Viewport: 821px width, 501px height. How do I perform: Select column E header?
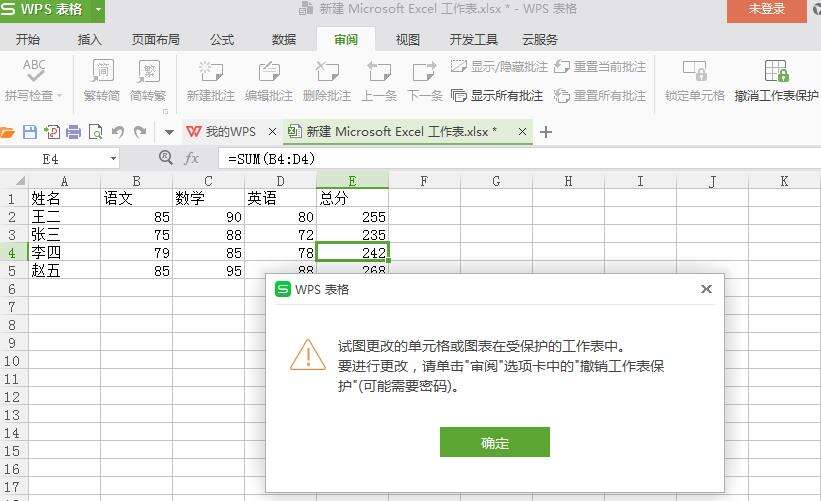click(352, 181)
